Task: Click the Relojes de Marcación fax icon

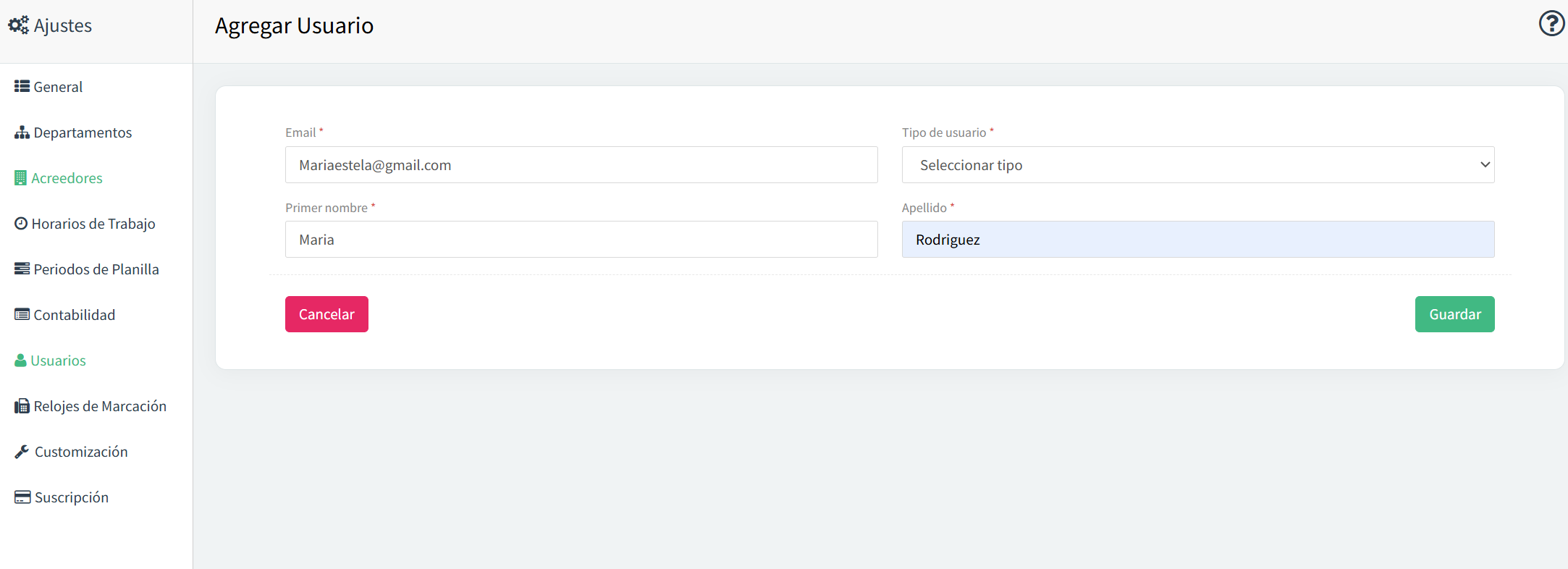Action: pos(22,406)
